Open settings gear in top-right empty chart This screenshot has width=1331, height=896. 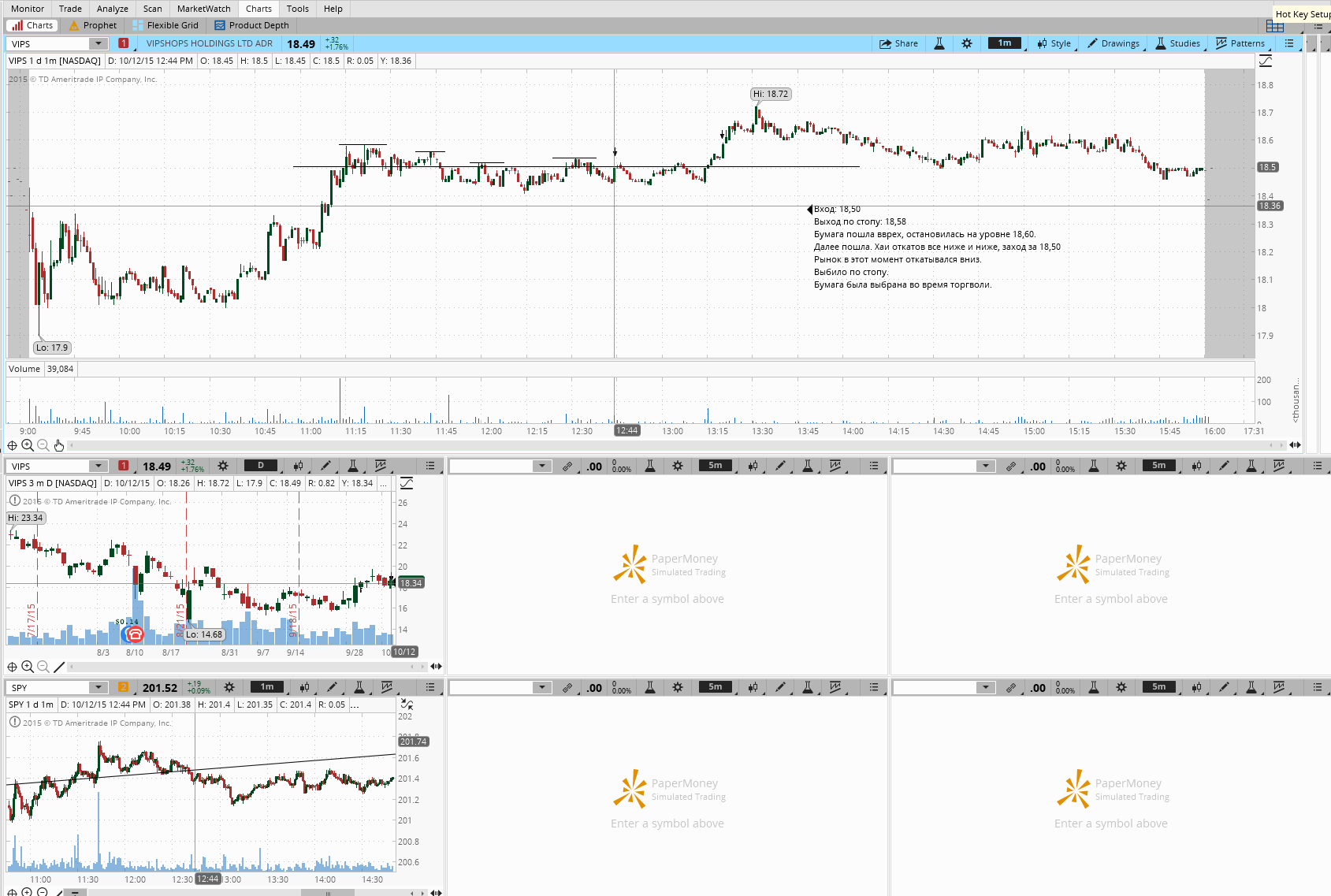click(1121, 466)
